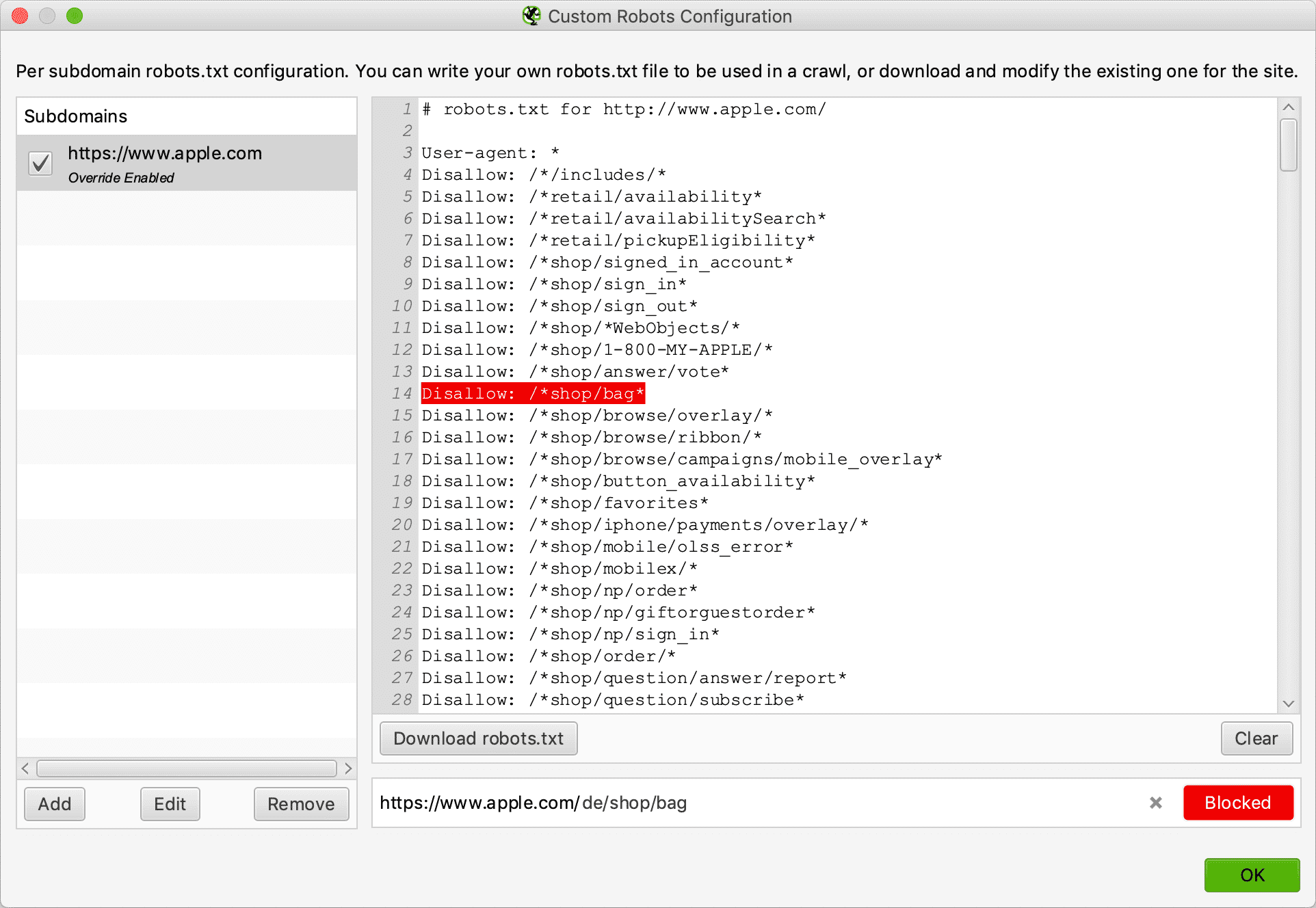Click the editor vertical scrollbar thumb
The image size is (1316, 908).
[1289, 145]
